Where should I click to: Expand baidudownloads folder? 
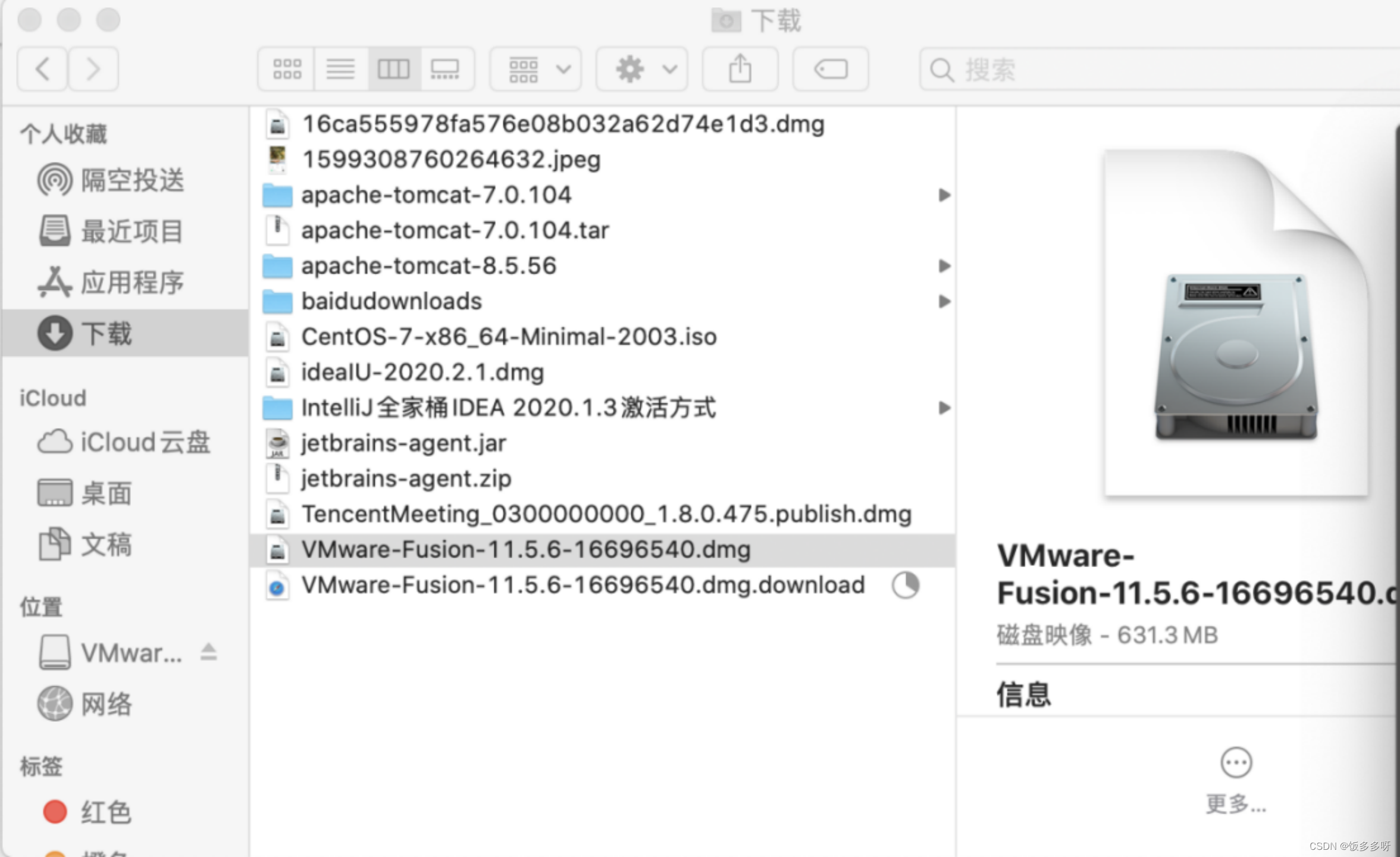(x=941, y=301)
